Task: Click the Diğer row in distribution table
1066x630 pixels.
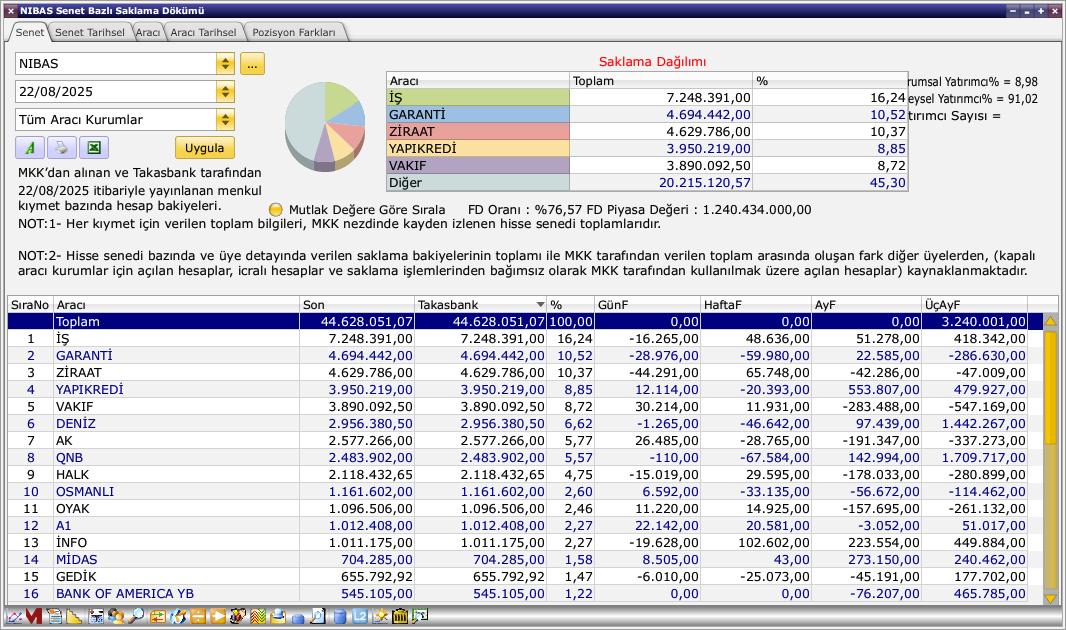Action: 647,183
